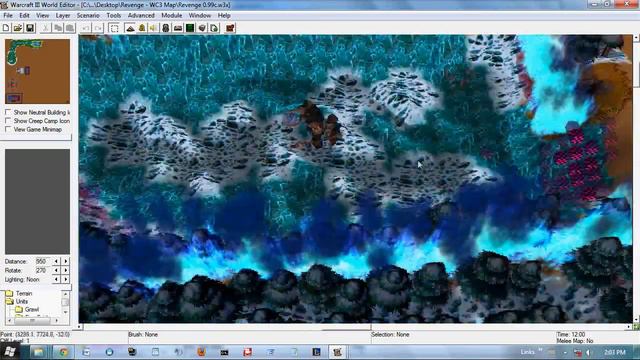Switch Lighting to next option
Image resolution: width=640 pixels, height=360 pixels.
tap(66, 280)
